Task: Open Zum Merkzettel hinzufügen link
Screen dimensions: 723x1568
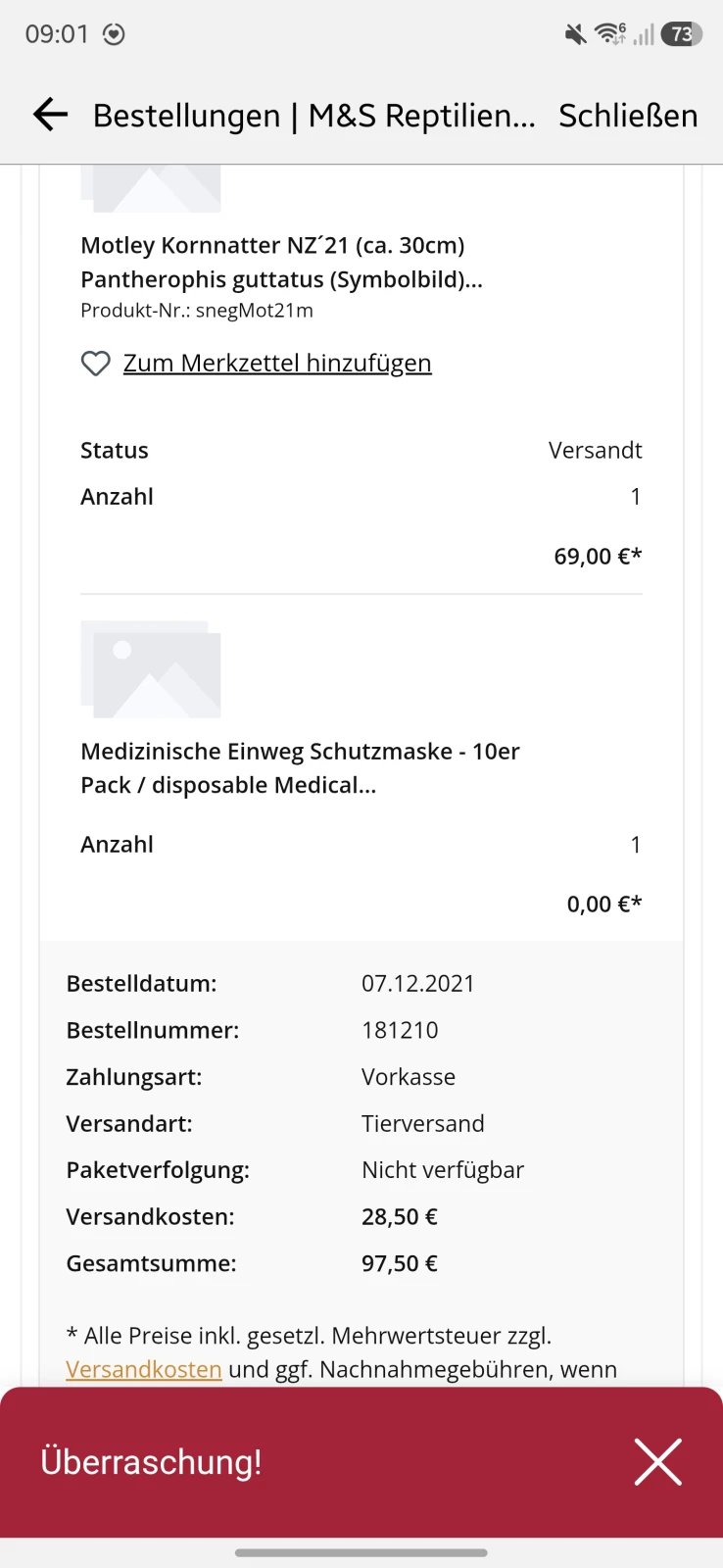Action: [277, 364]
